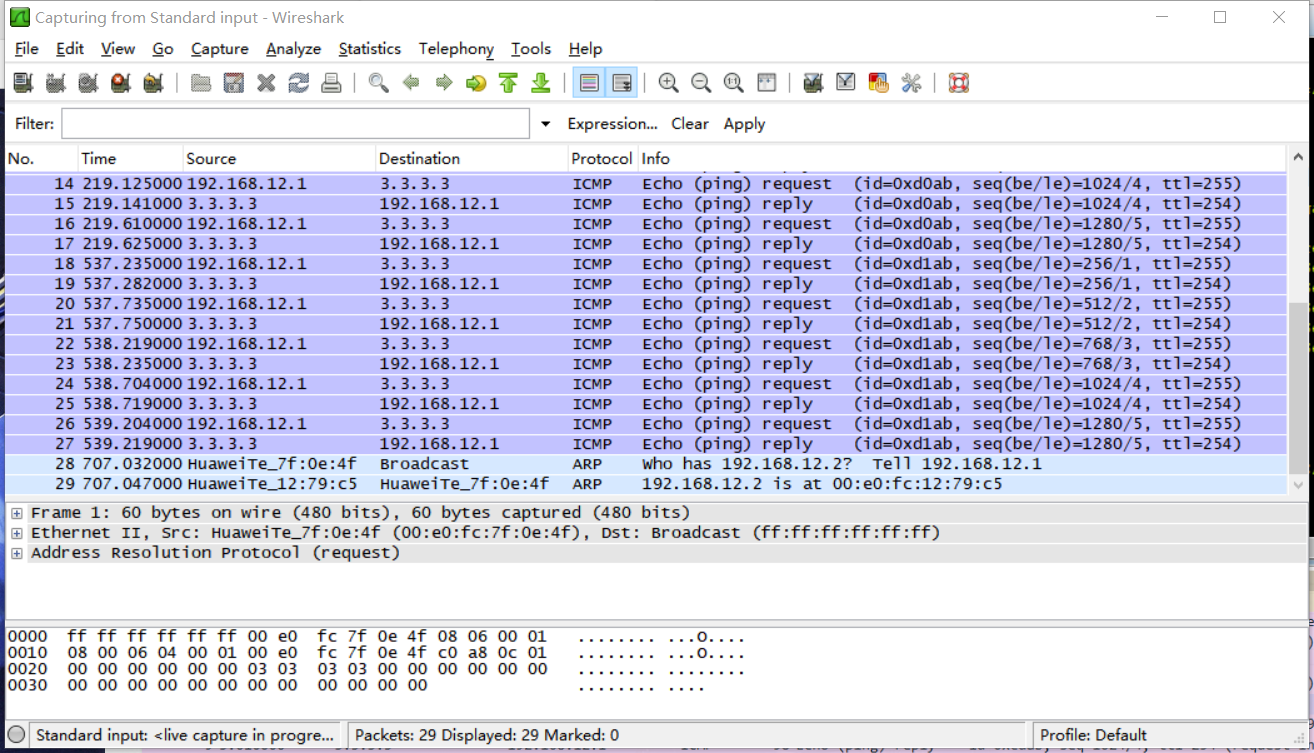Clear the display filter
Screen dimensions: 1314x753
click(690, 124)
